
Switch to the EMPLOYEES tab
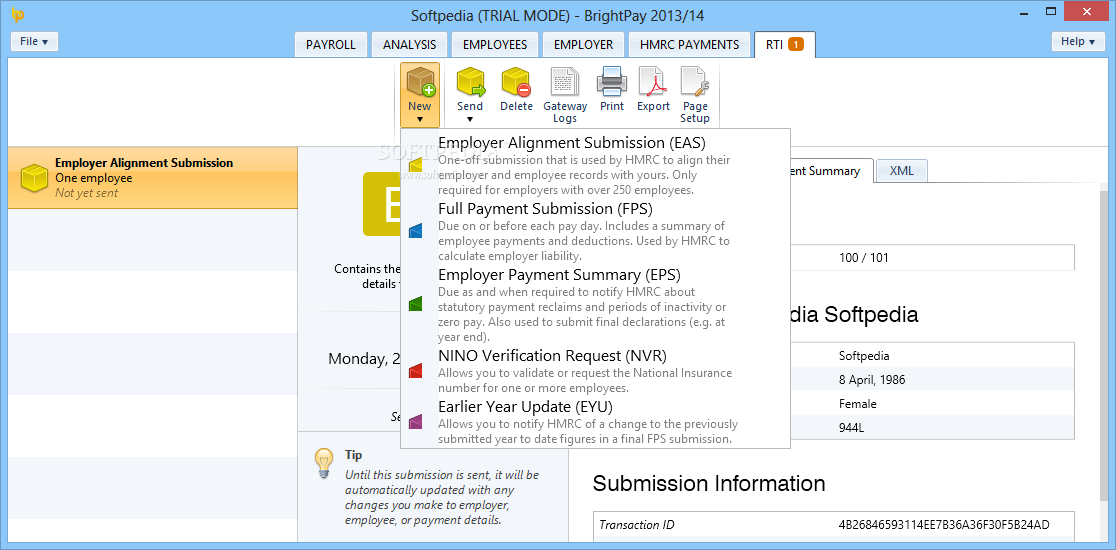point(495,44)
